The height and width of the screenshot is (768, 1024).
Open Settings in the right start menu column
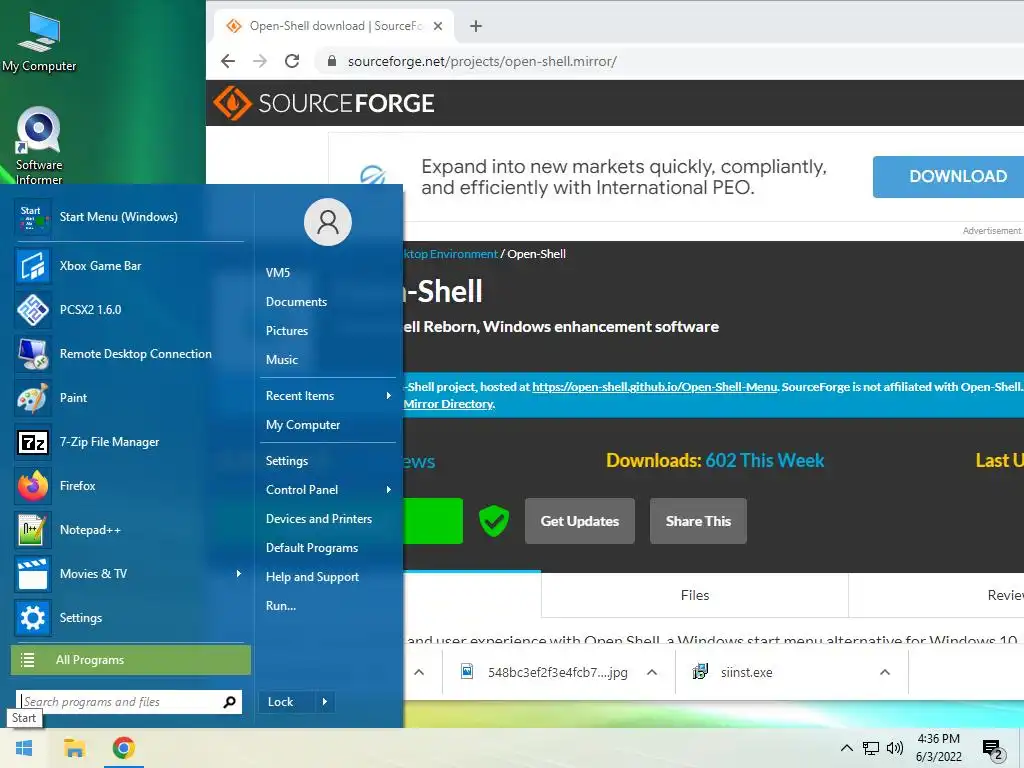(287, 461)
